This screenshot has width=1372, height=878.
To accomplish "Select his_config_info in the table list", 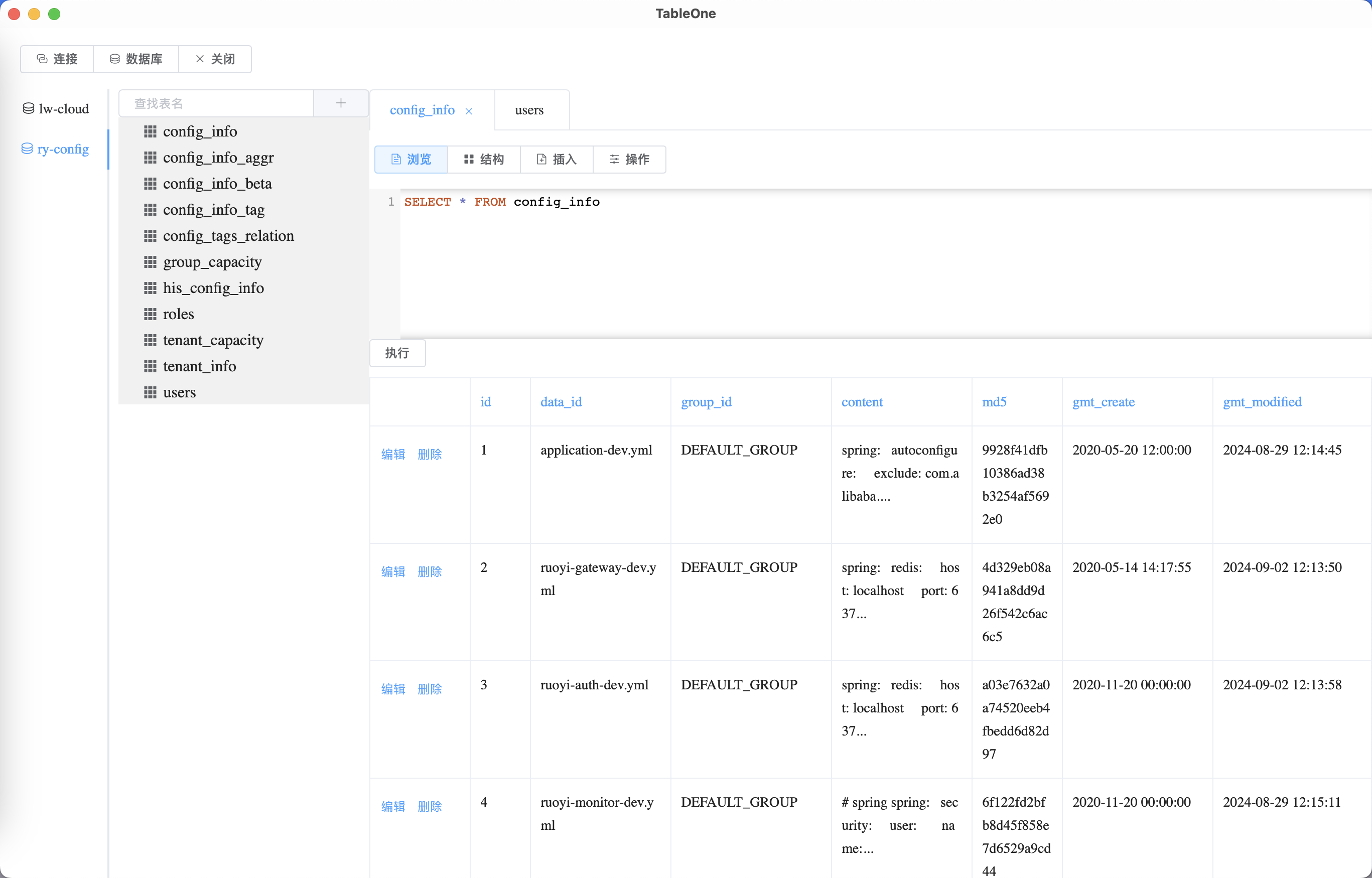I will tap(213, 288).
